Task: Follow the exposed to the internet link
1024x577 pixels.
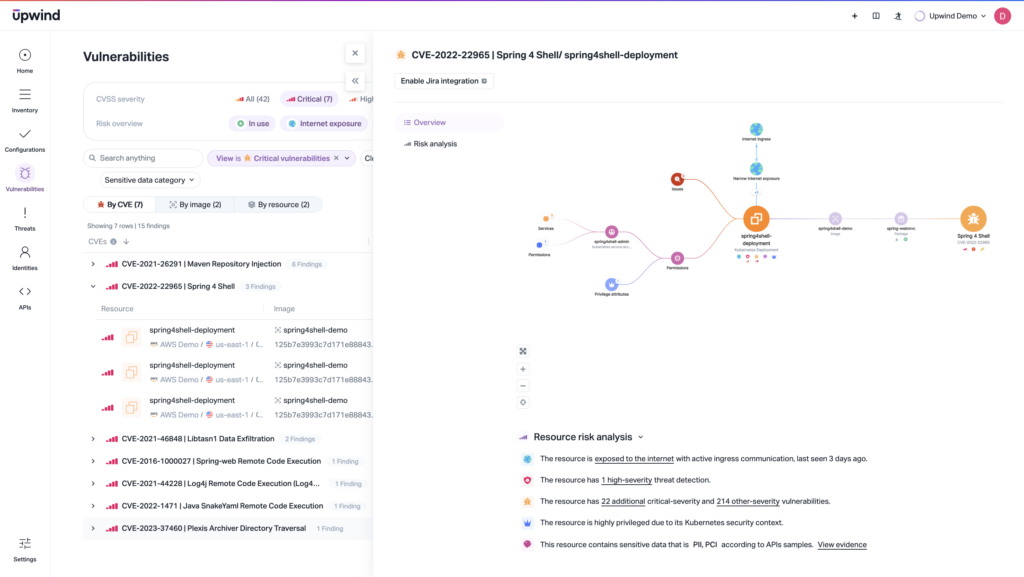Action: [633, 459]
